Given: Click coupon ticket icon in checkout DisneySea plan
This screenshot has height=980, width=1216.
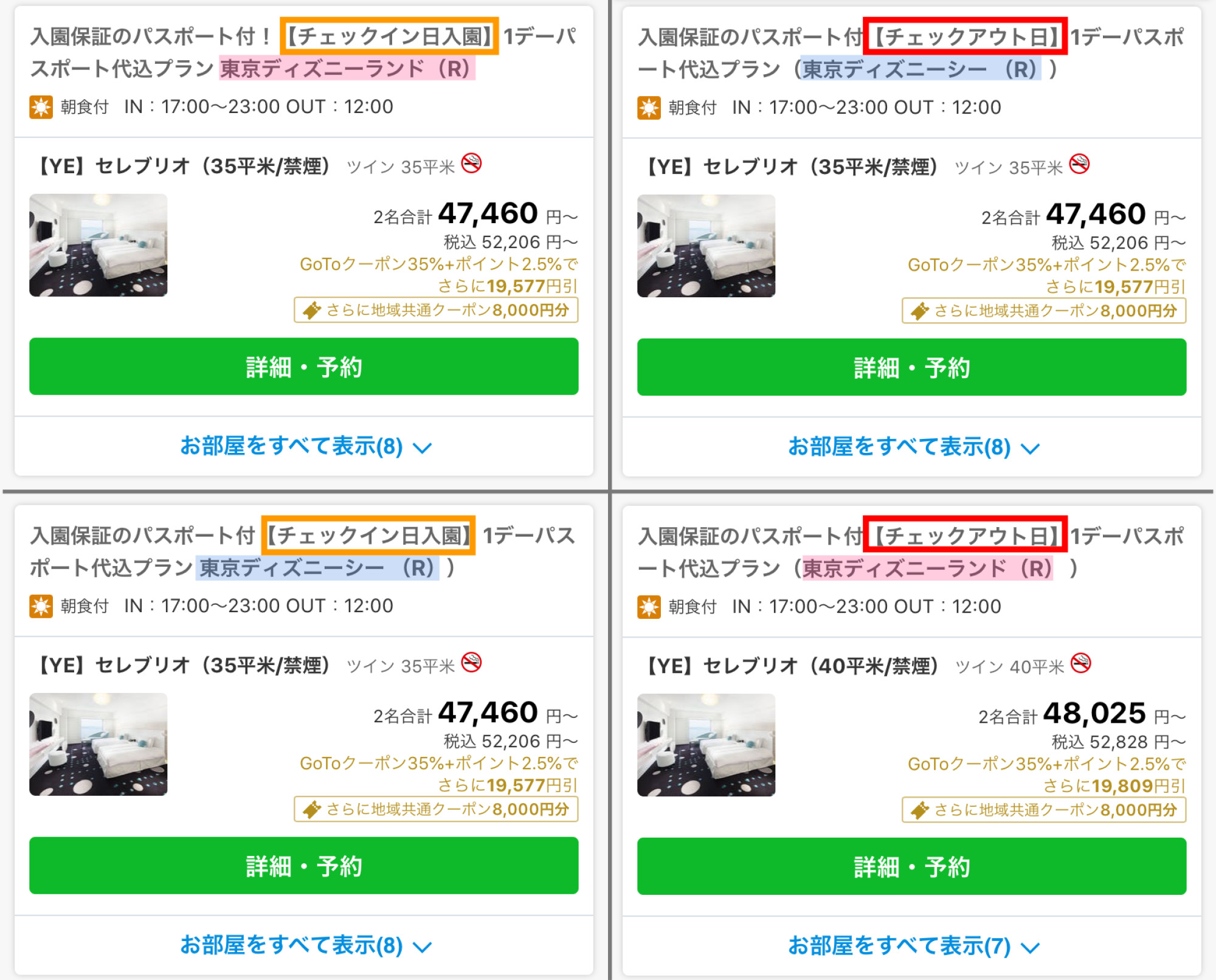Looking at the screenshot, I should pyautogui.click(x=919, y=311).
